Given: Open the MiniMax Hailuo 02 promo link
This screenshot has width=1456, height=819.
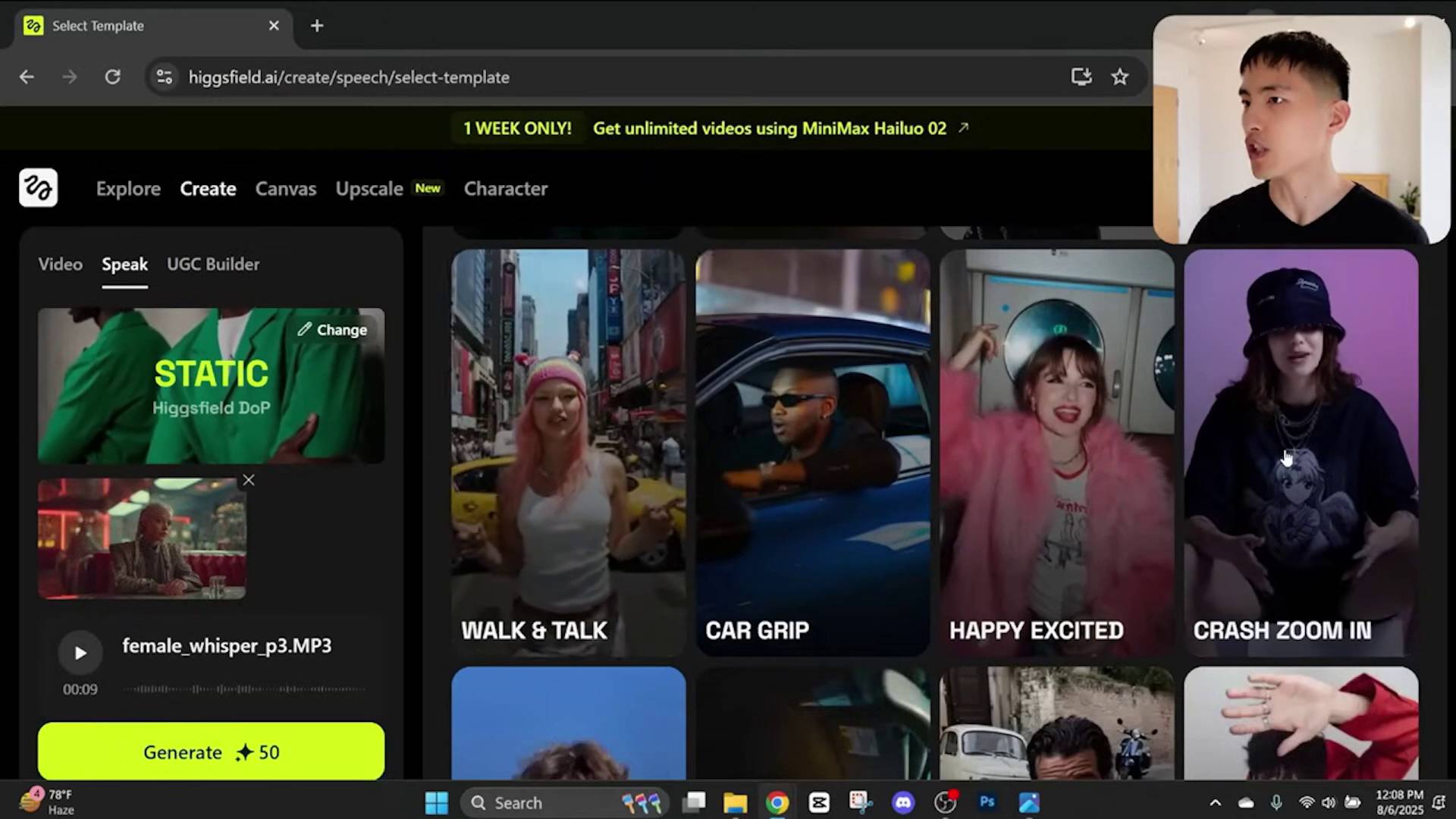Looking at the screenshot, I should click(x=770, y=128).
